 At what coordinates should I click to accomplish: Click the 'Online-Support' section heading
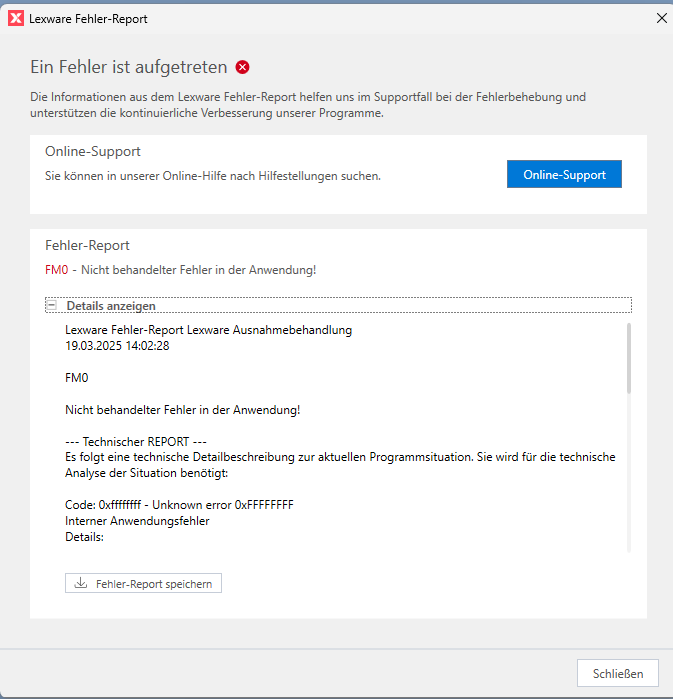pyautogui.click(x=93, y=152)
